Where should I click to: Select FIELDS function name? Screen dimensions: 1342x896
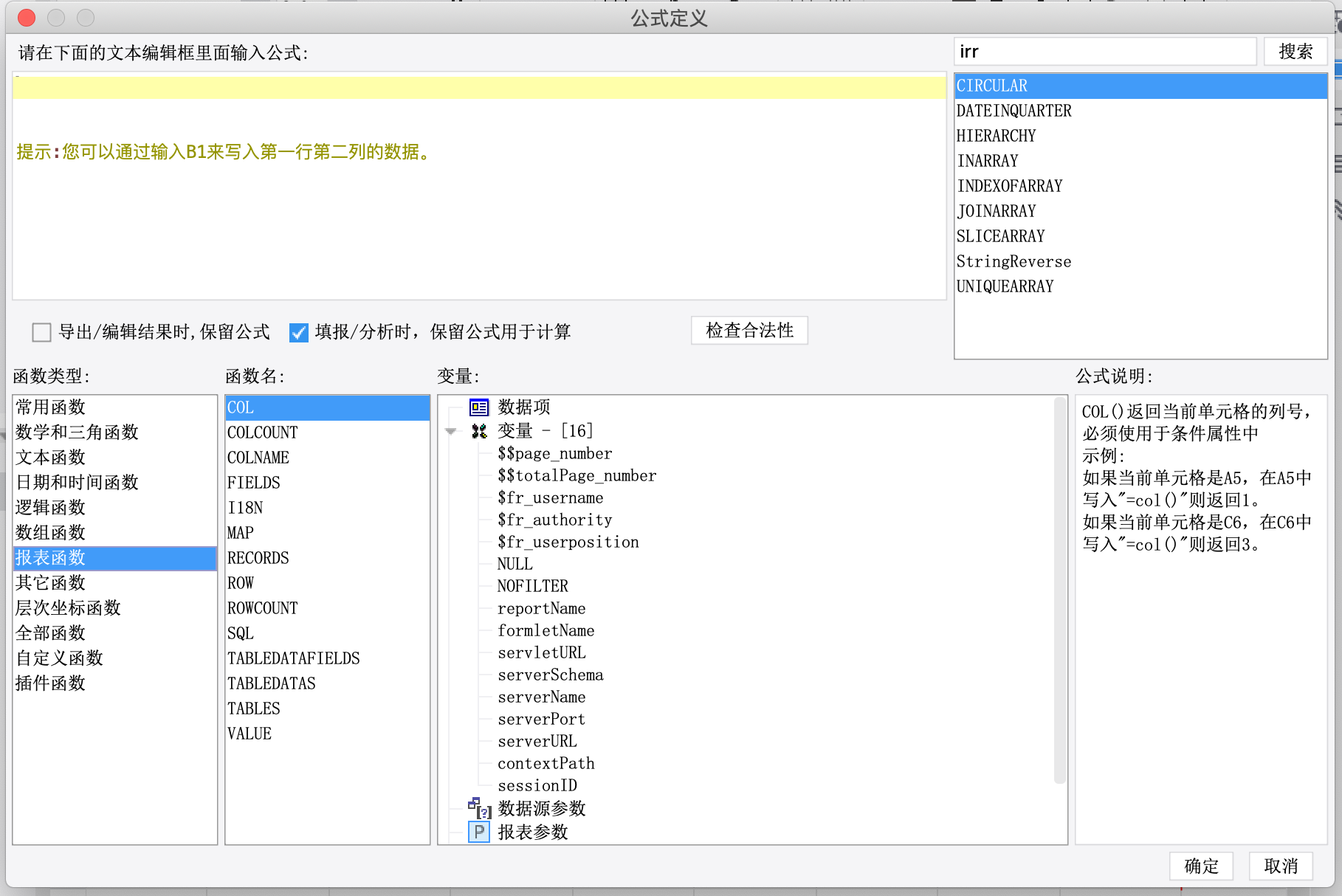(x=328, y=483)
